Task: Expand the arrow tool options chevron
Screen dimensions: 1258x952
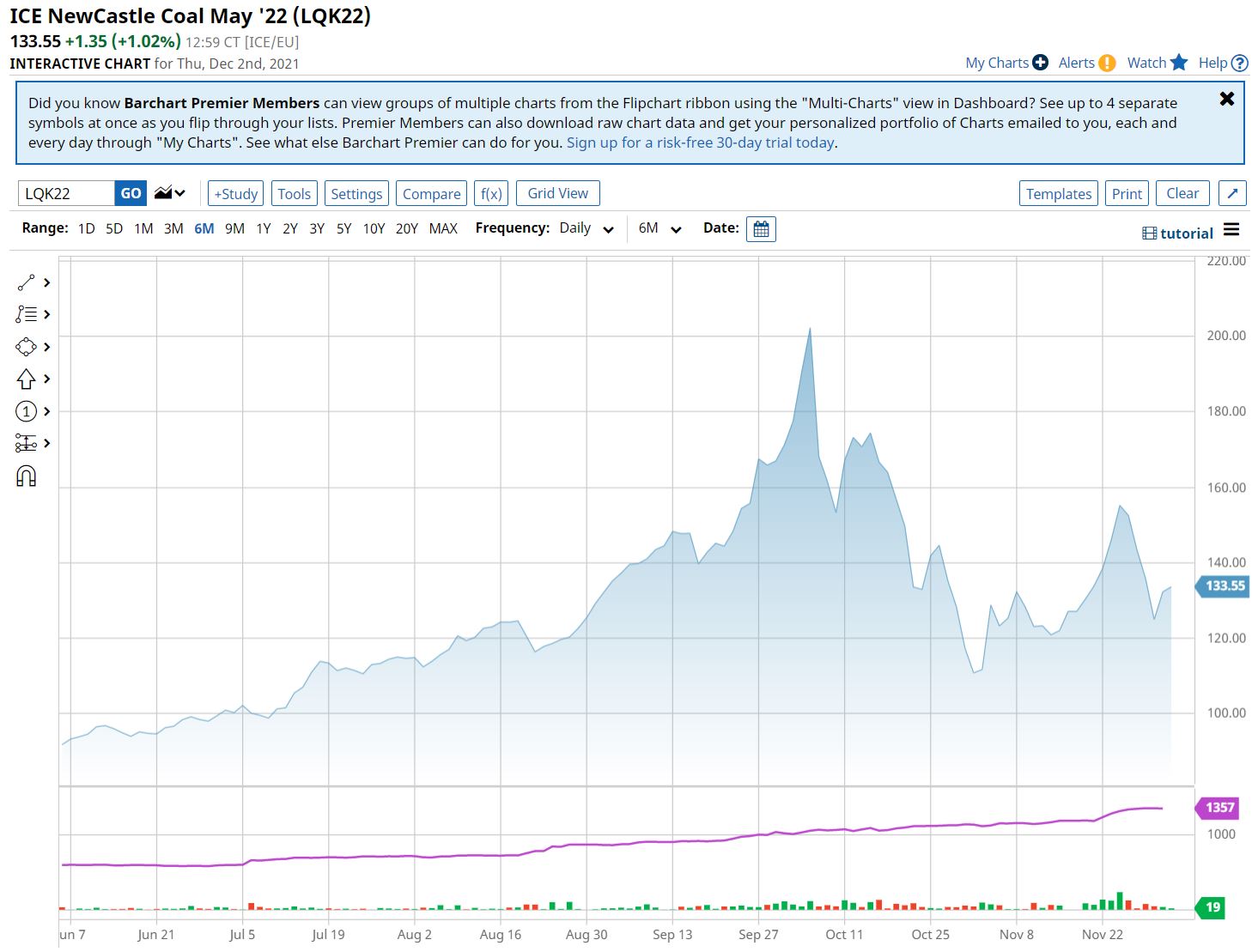Action: [47, 379]
